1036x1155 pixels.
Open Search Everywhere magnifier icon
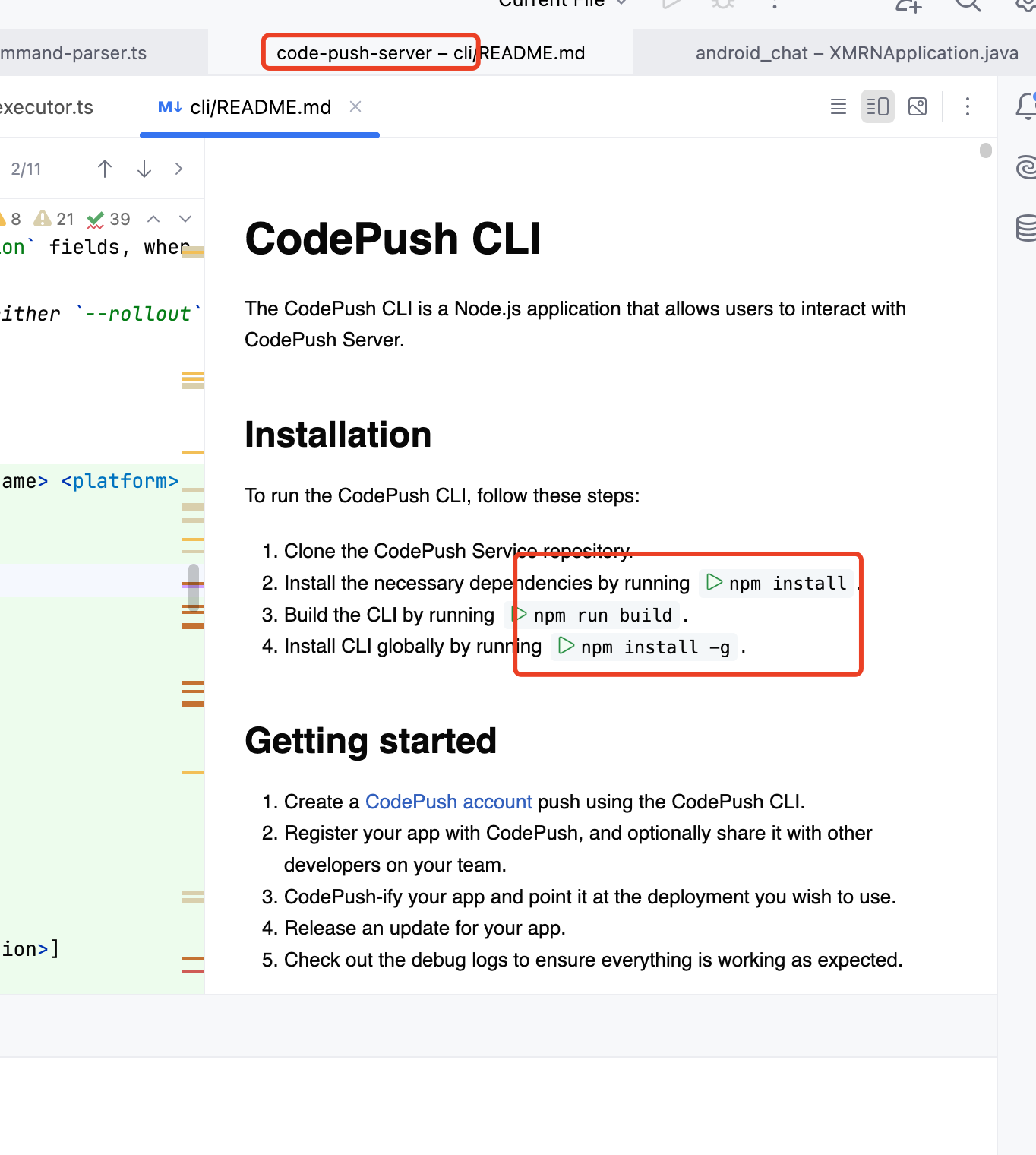tap(968, 5)
